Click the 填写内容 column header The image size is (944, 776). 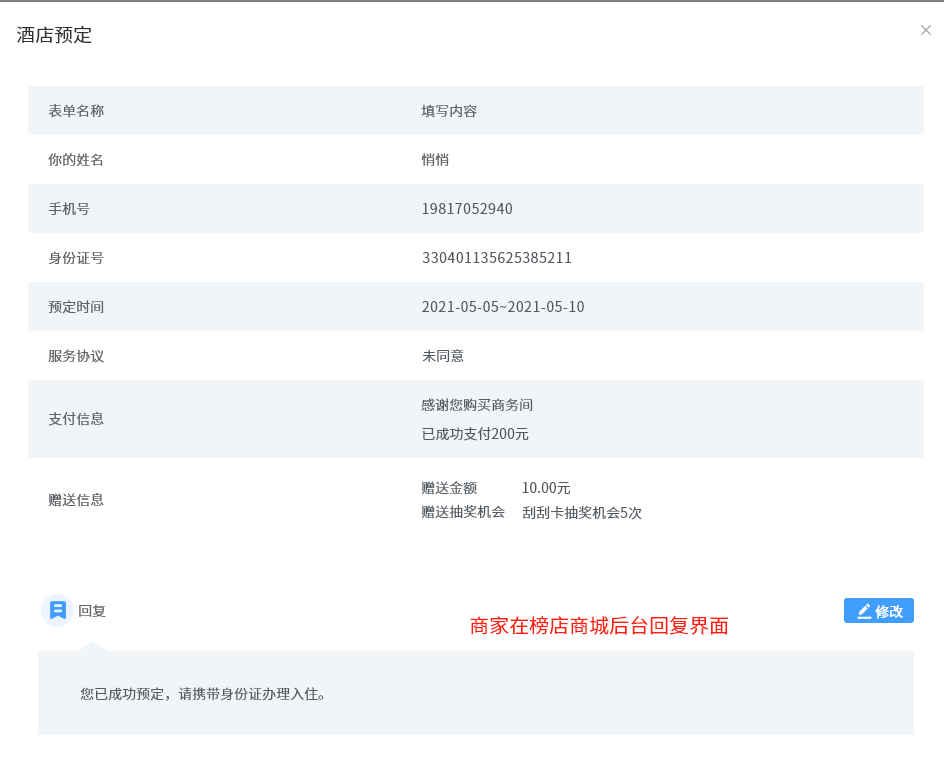449,111
